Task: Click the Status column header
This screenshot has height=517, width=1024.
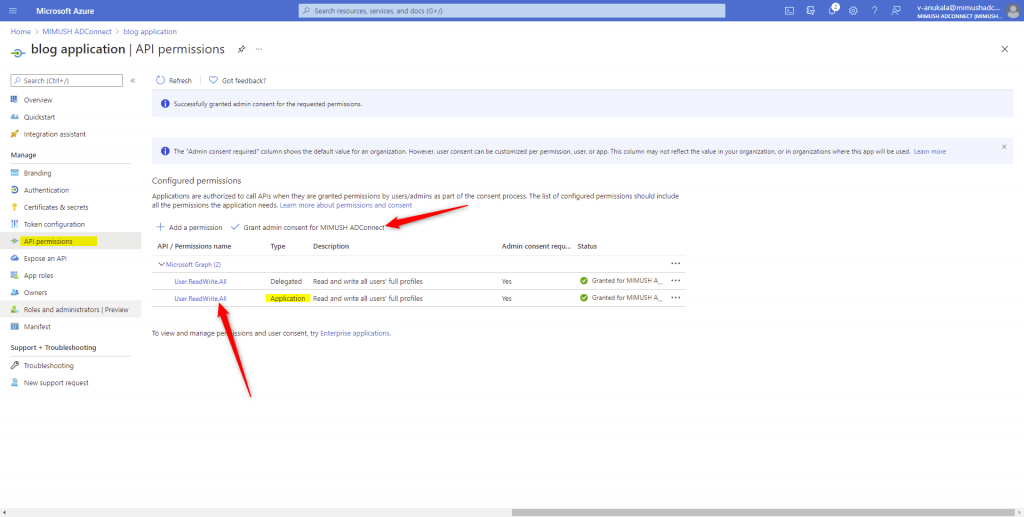Action: (x=587, y=246)
